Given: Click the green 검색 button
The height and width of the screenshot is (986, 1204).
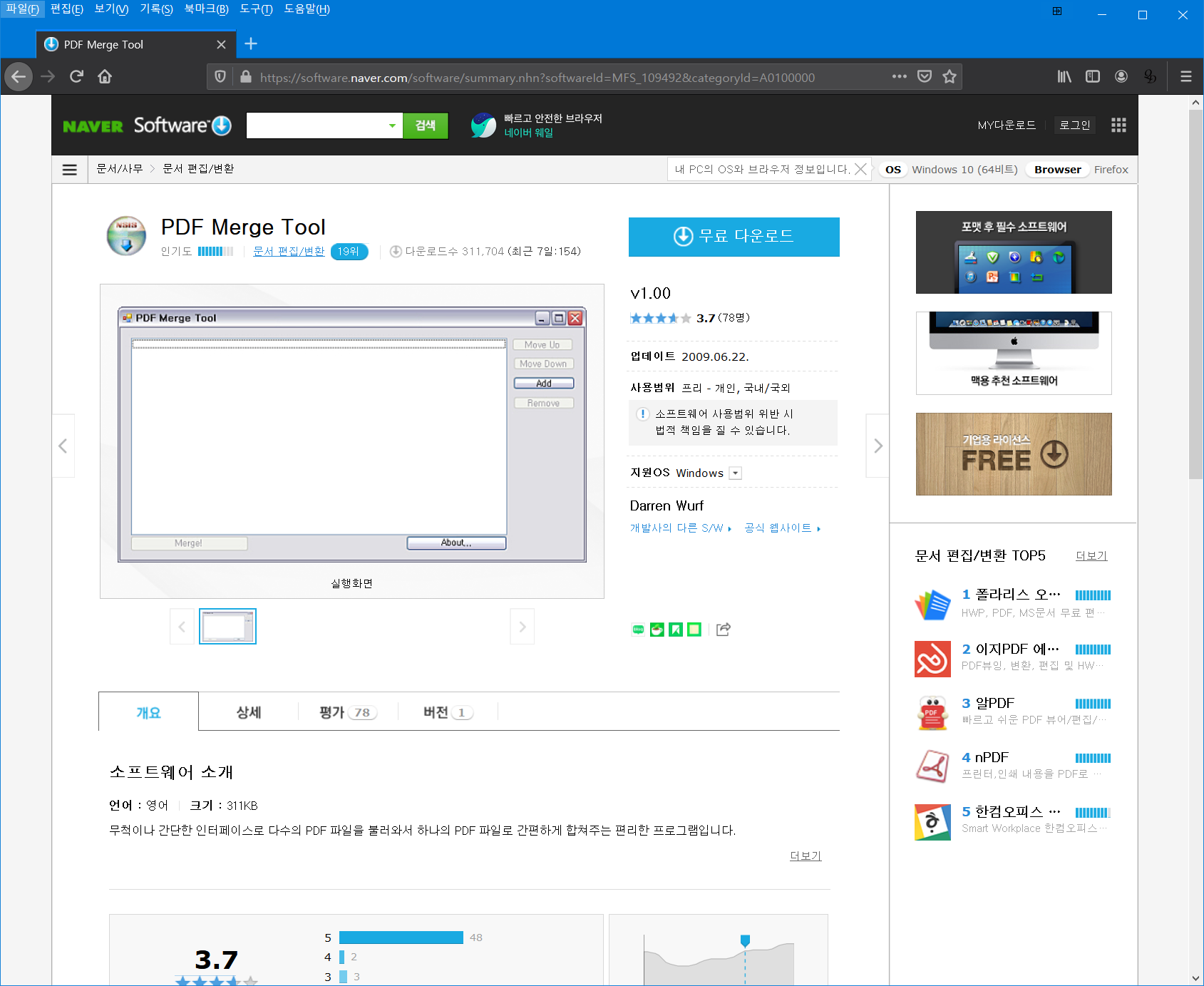Looking at the screenshot, I should (426, 125).
